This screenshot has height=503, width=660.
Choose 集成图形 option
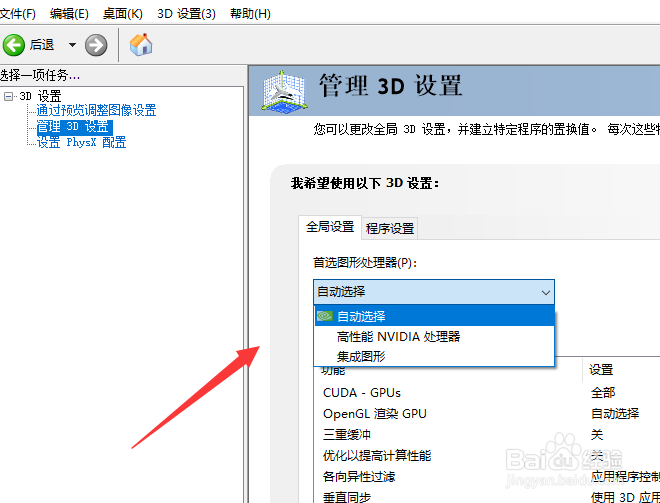click(434, 357)
